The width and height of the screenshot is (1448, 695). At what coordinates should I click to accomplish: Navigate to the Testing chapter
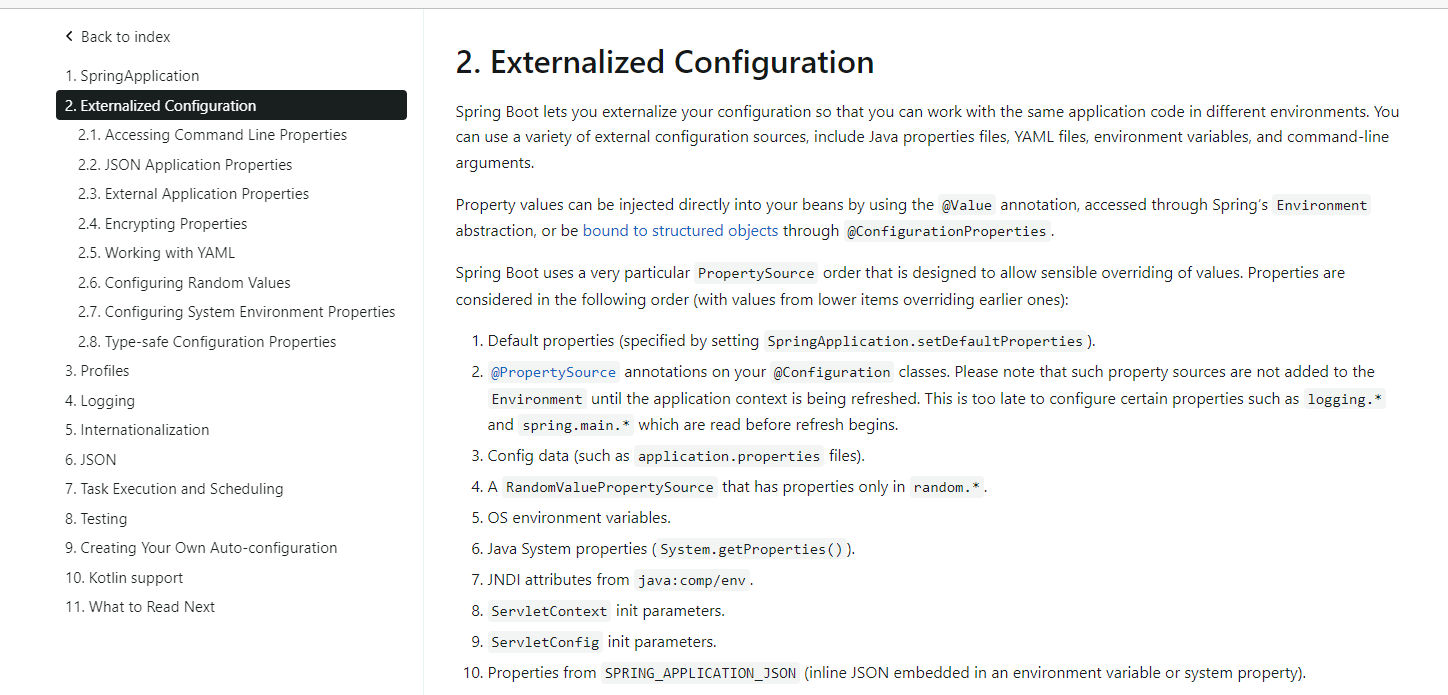96,518
